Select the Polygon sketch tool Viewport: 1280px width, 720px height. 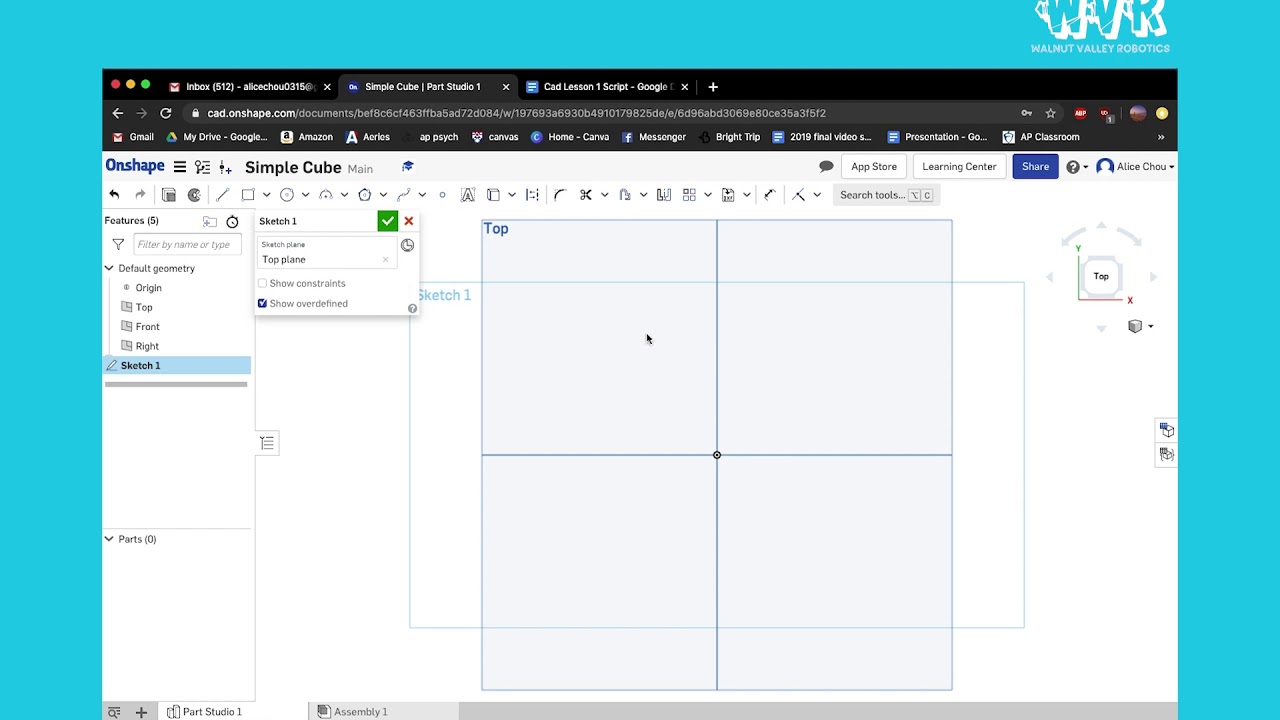click(365, 195)
